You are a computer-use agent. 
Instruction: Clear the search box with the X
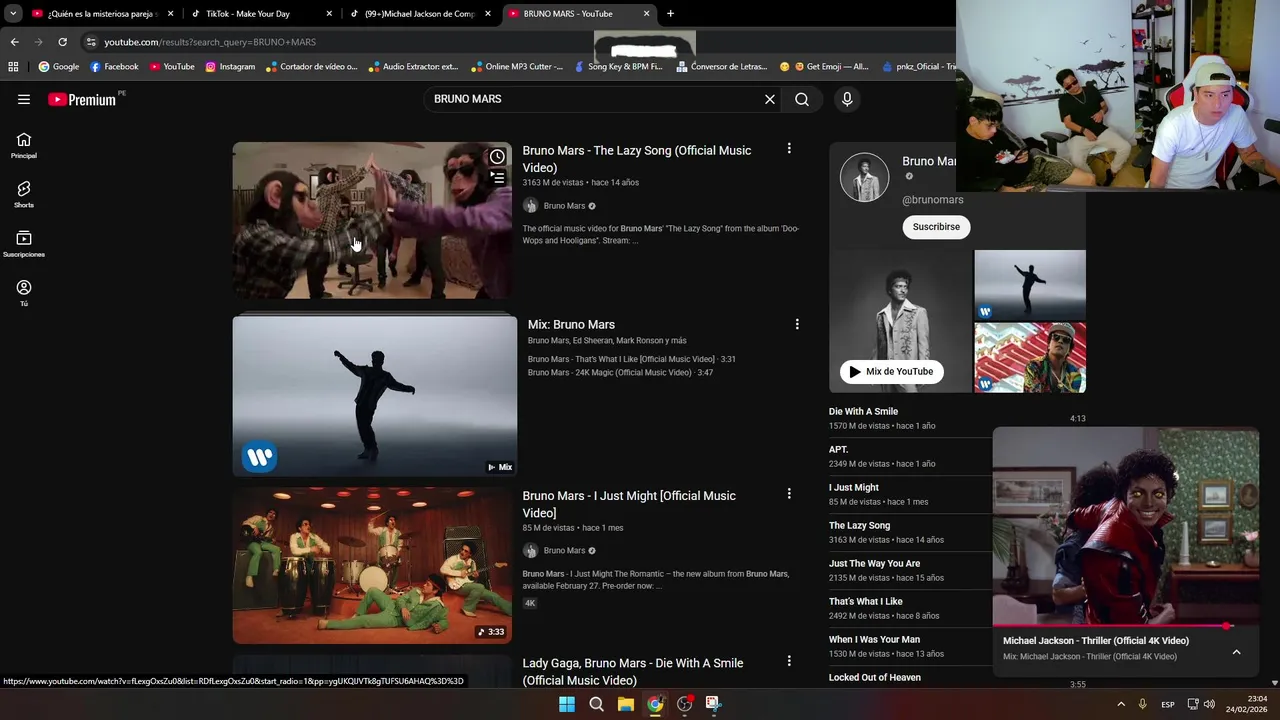pyautogui.click(x=770, y=99)
